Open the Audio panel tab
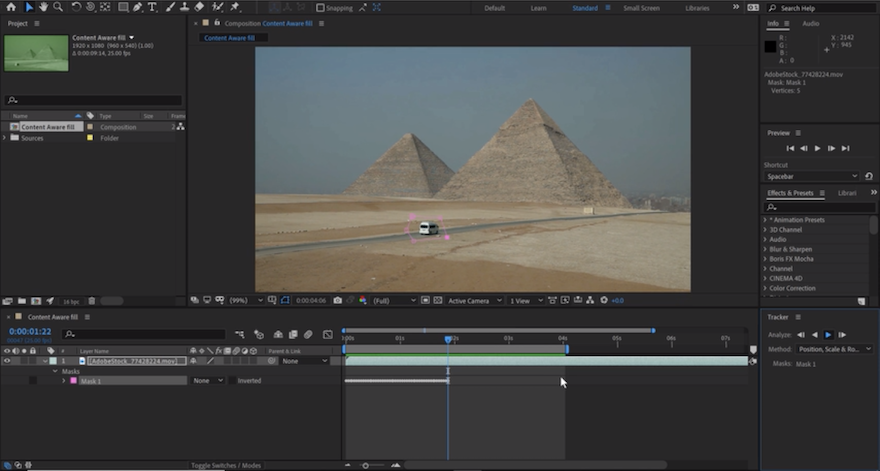Image resolution: width=880 pixels, height=471 pixels. [810, 23]
